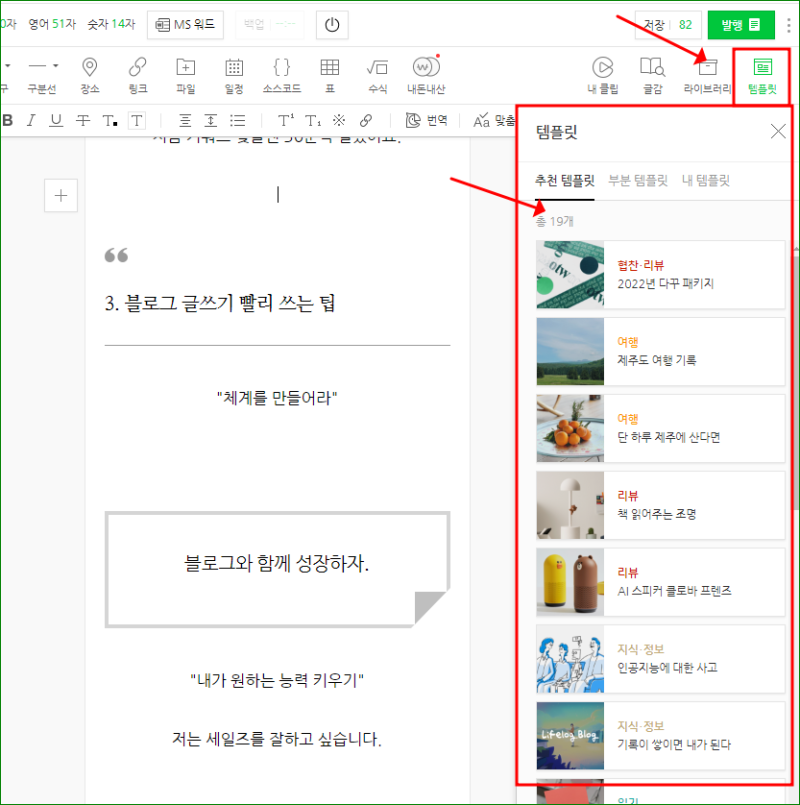Image resolution: width=800 pixels, height=805 pixels.
Task: Publish post with 발행 button
Action: click(x=740, y=25)
